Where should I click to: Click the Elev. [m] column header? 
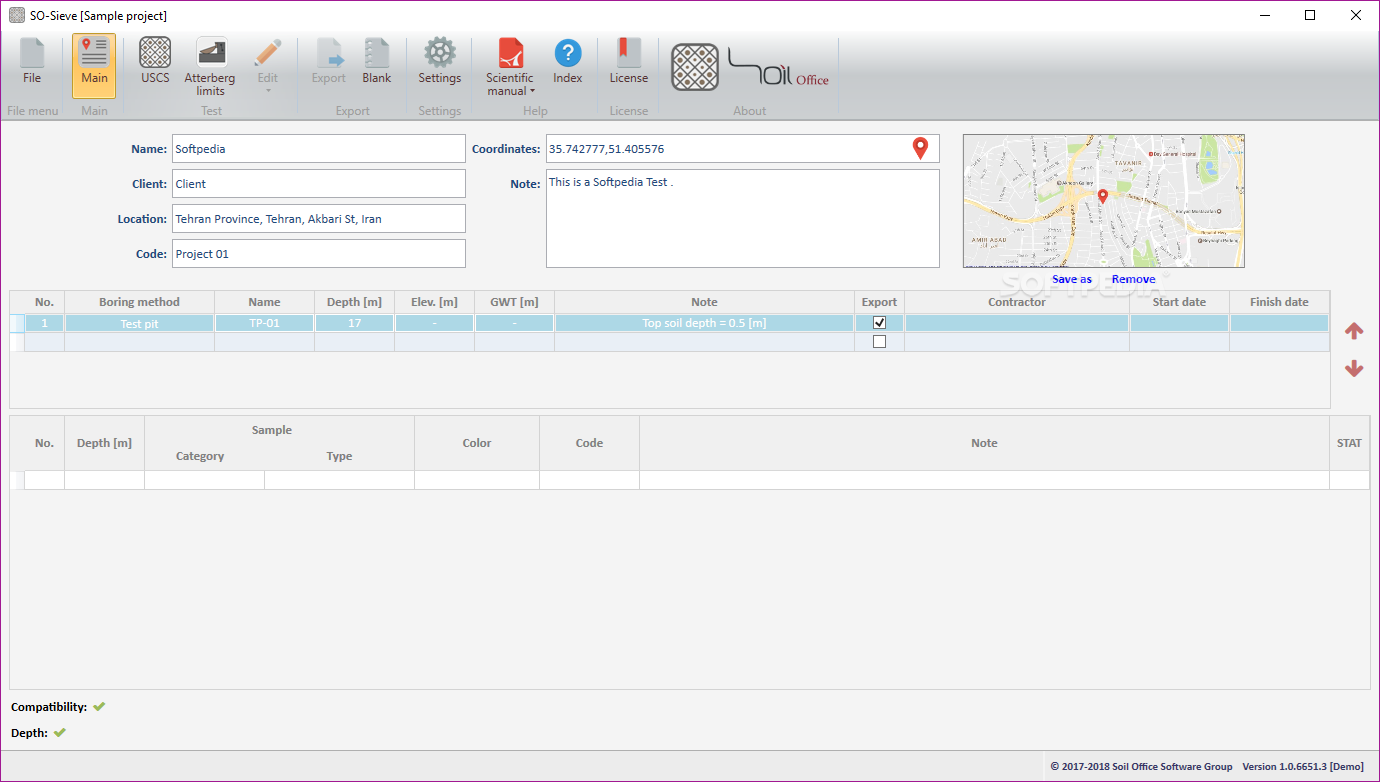click(x=434, y=302)
